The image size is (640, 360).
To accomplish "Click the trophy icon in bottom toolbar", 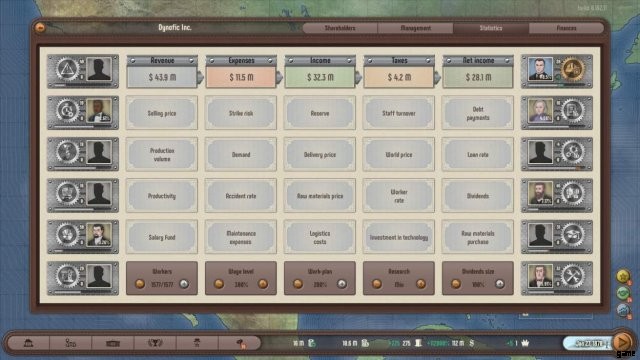I will 155,343.
